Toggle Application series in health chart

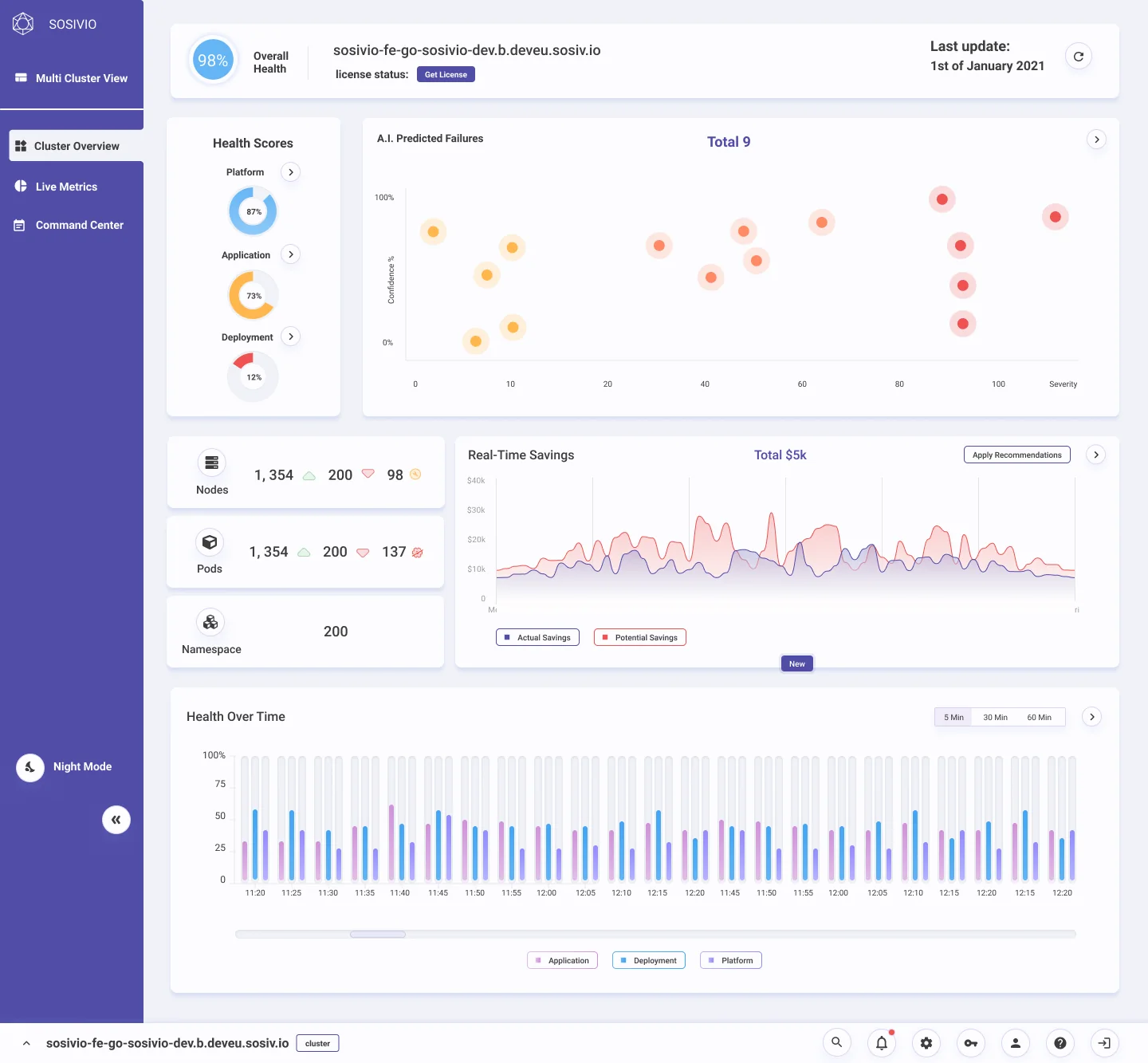(x=563, y=960)
